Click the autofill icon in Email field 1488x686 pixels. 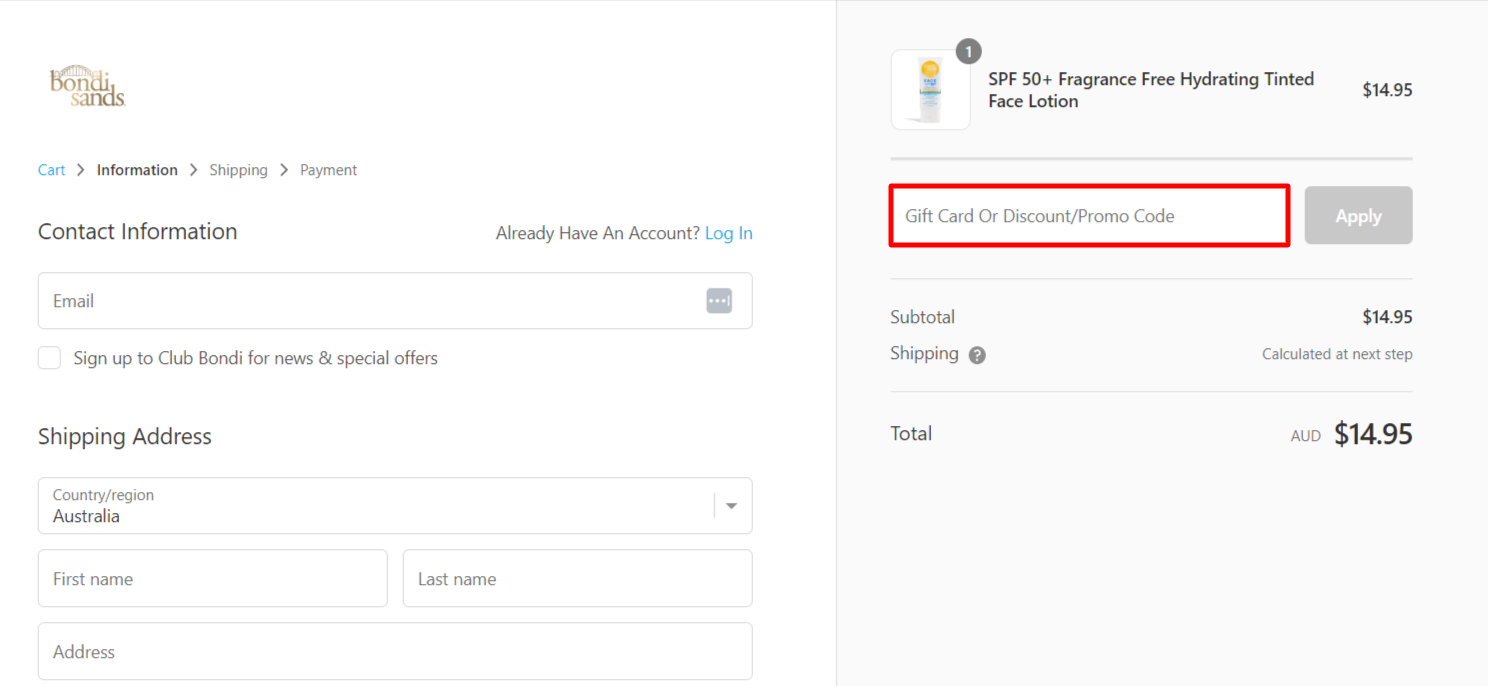coord(719,301)
